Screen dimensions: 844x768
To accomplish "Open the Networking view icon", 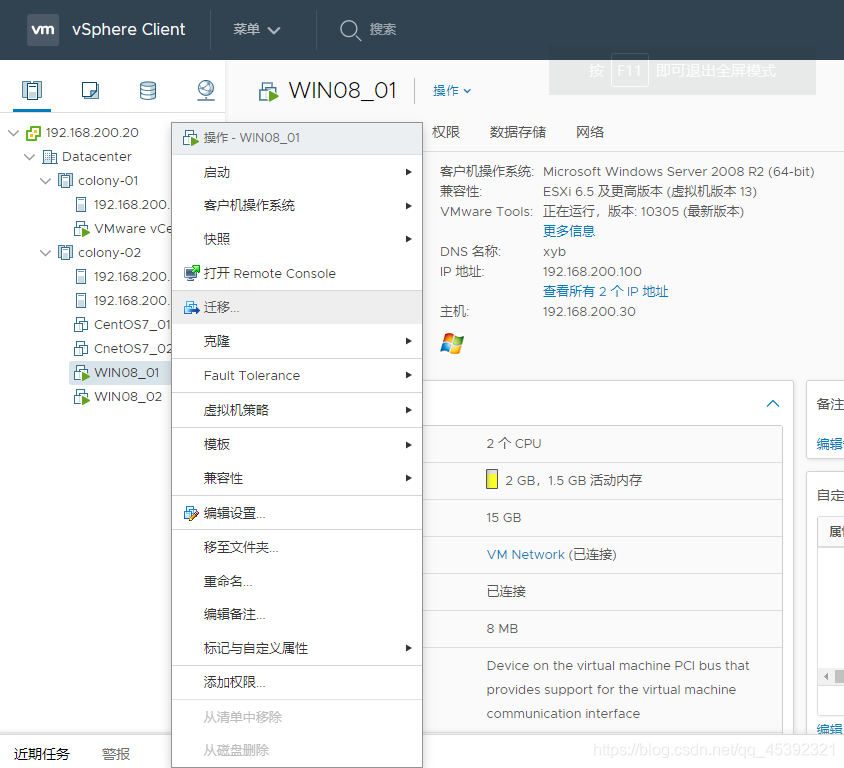I will point(206,90).
